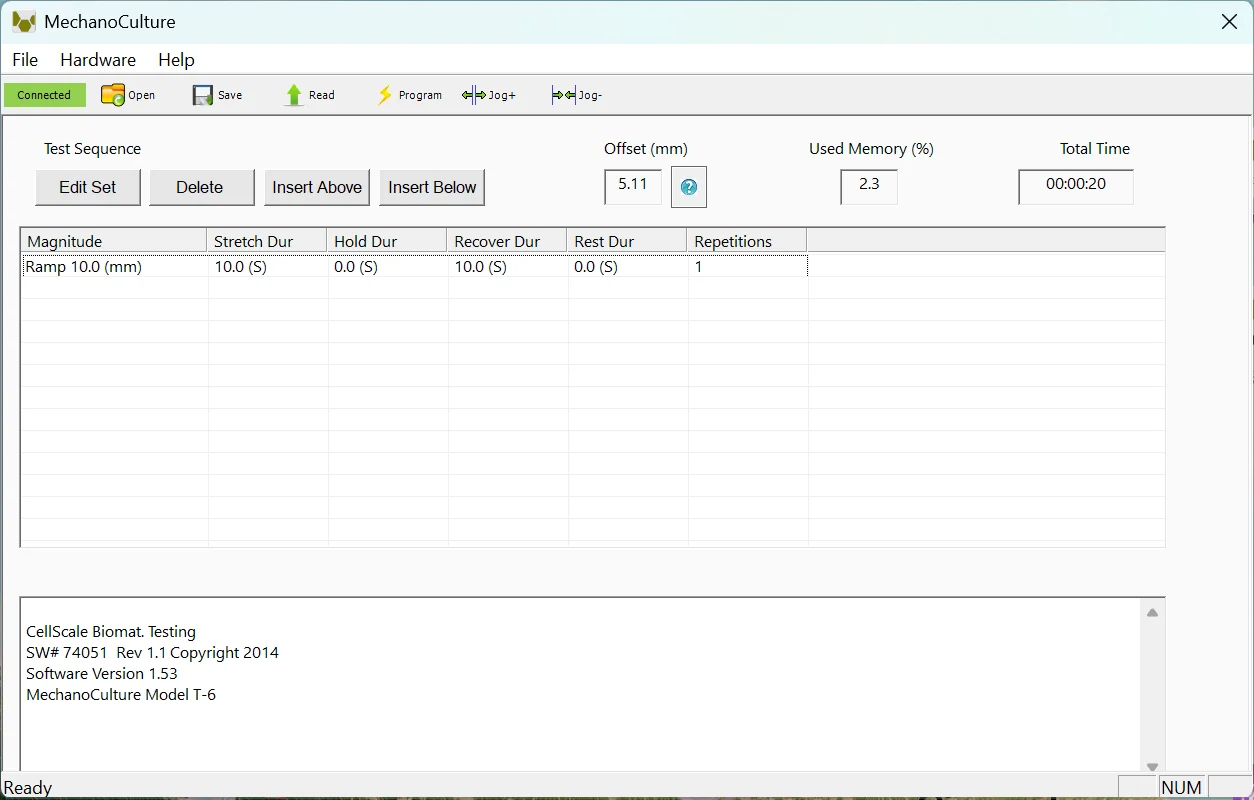
Task: Click the Offset (mm) field showing 5.11
Action: click(x=633, y=186)
